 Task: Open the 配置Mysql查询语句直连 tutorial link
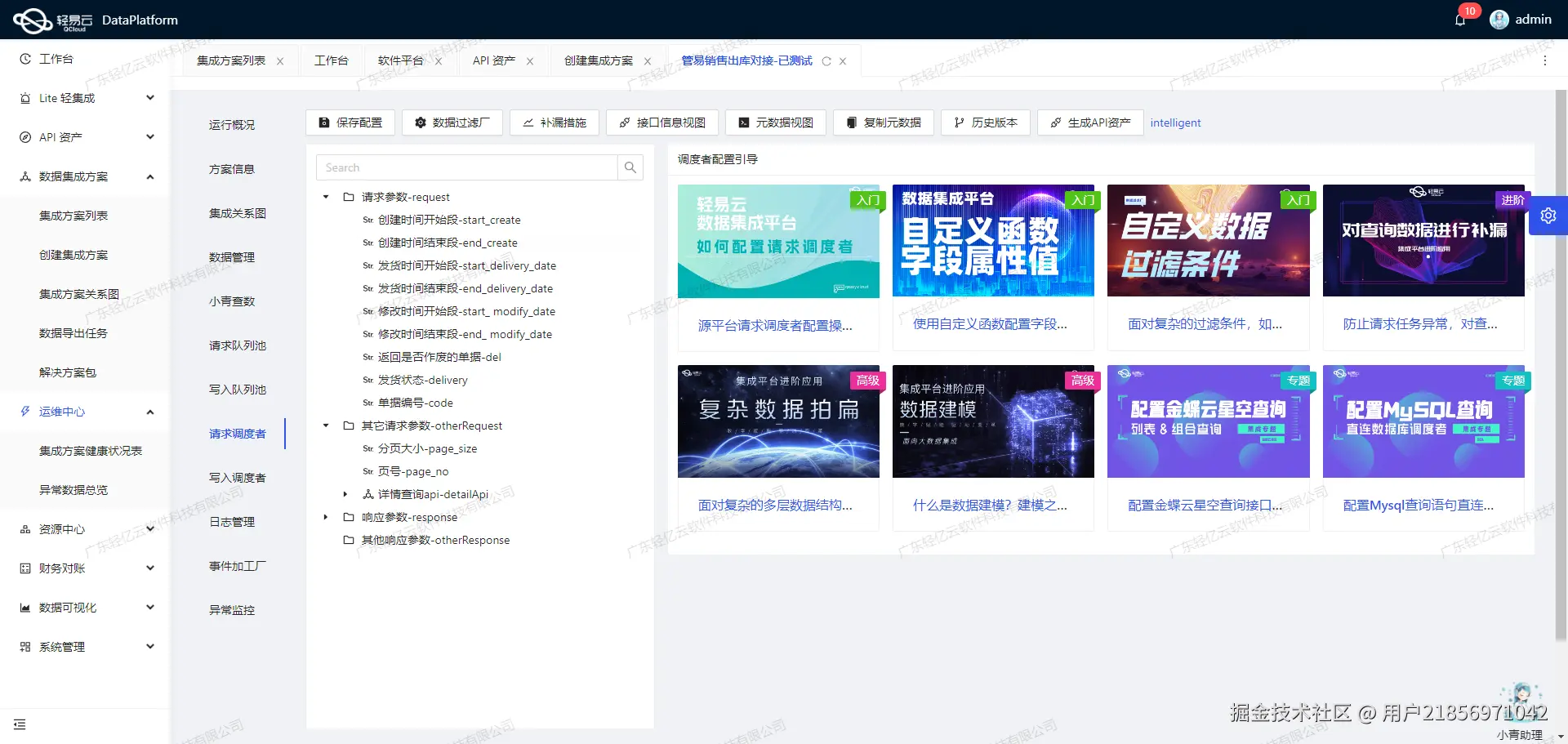click(x=1419, y=505)
